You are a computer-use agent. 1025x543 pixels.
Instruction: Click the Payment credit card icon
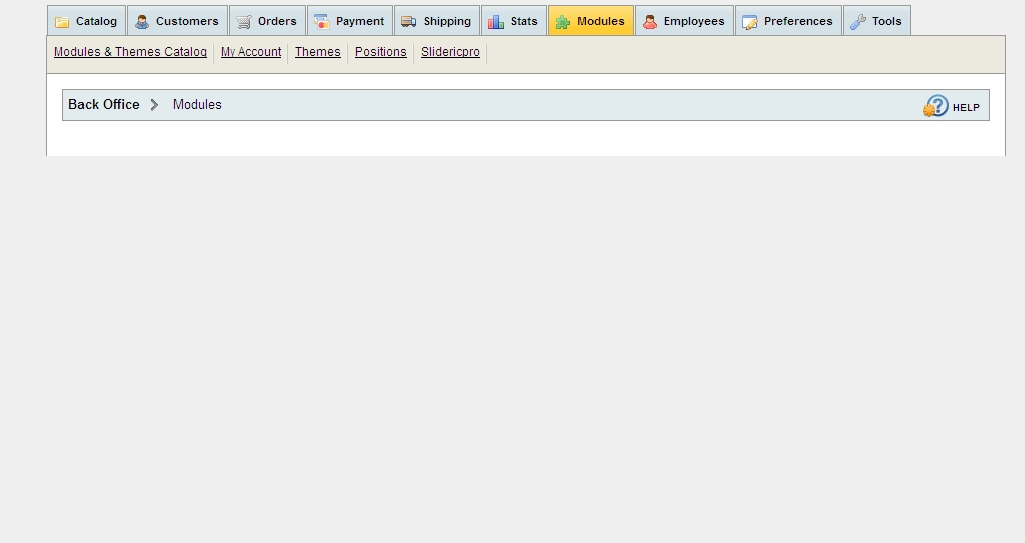pyautogui.click(x=322, y=22)
